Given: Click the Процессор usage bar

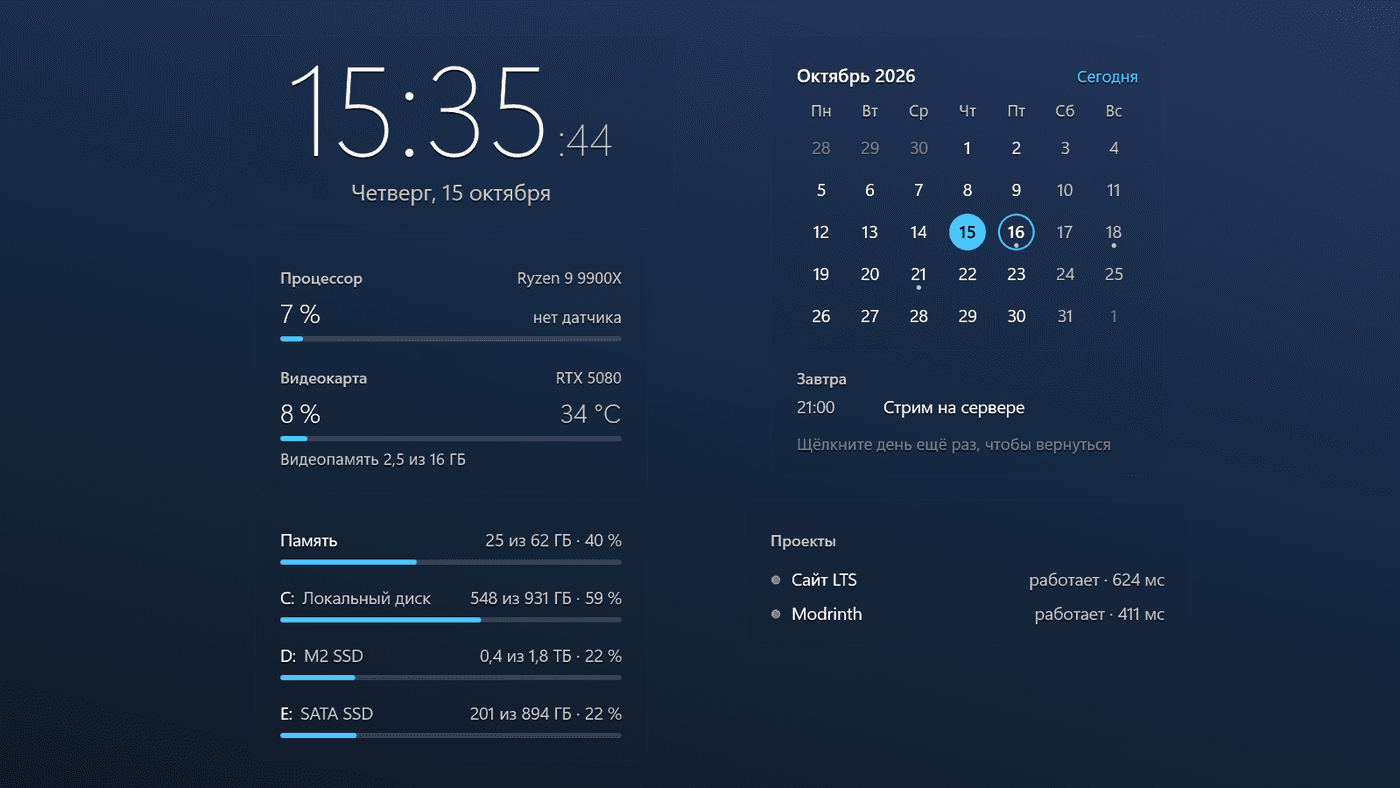Looking at the screenshot, I should click(x=451, y=339).
